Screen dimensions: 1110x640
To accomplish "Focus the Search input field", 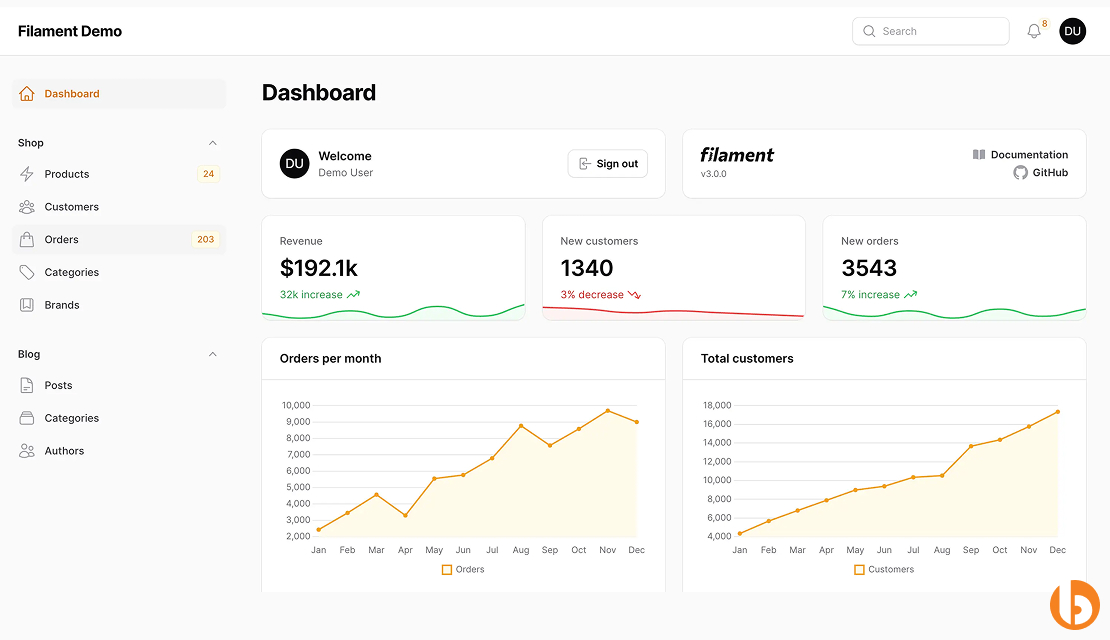I will point(931,31).
